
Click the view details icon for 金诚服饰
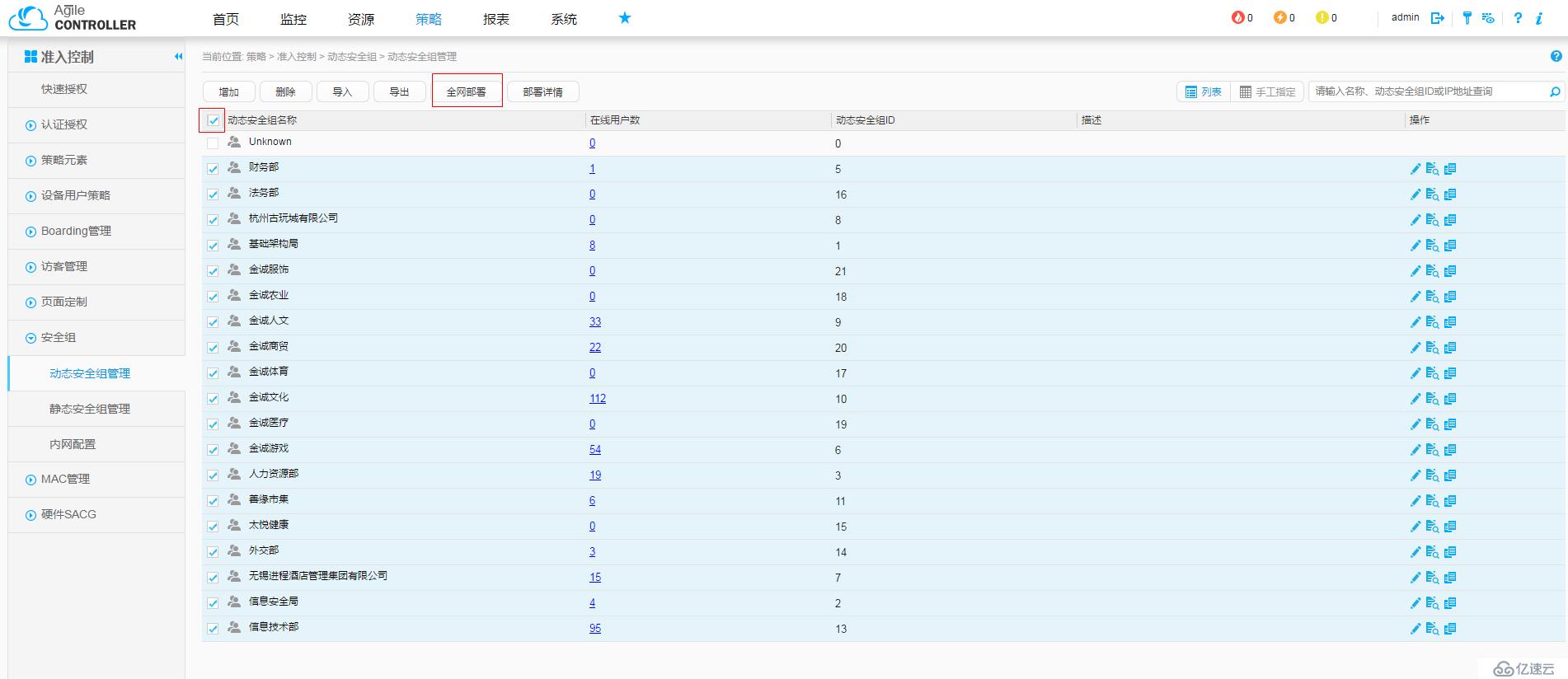tap(1433, 271)
